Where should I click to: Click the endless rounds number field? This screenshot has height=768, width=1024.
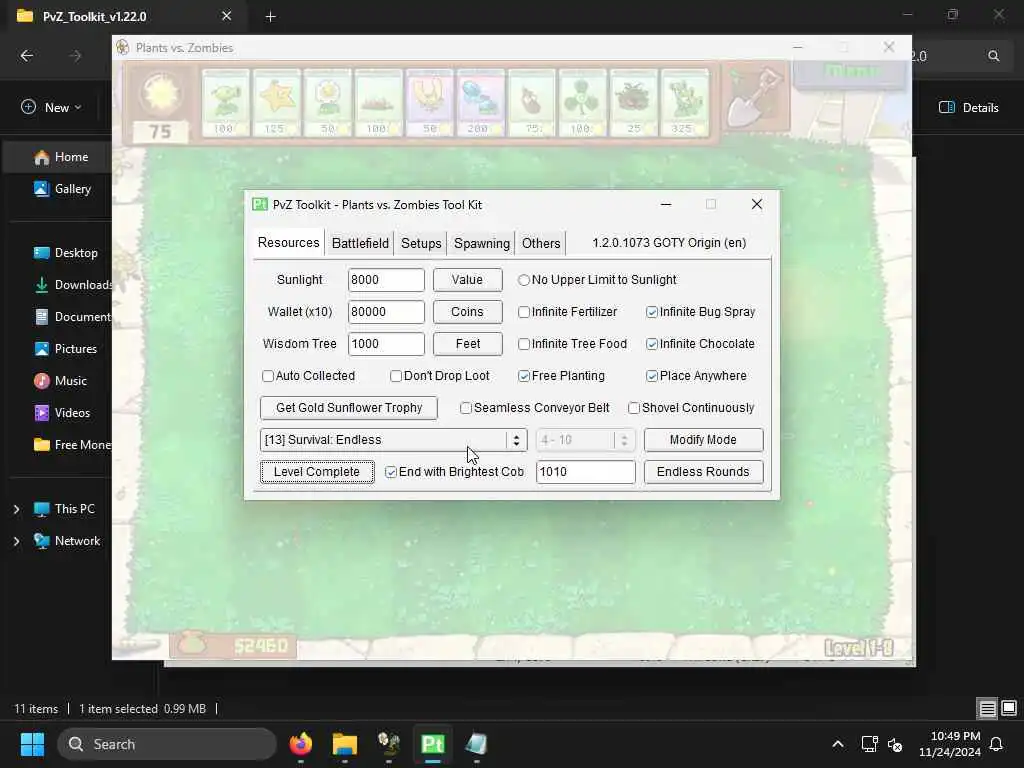pyautogui.click(x=585, y=472)
